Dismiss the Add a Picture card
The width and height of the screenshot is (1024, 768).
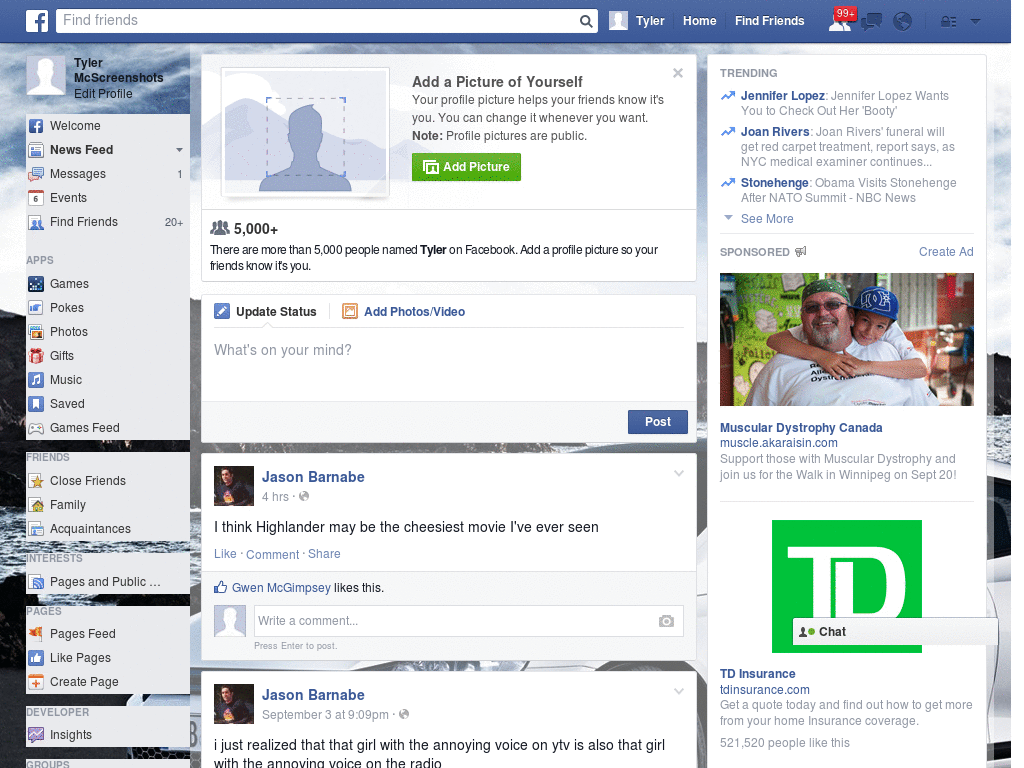click(678, 73)
